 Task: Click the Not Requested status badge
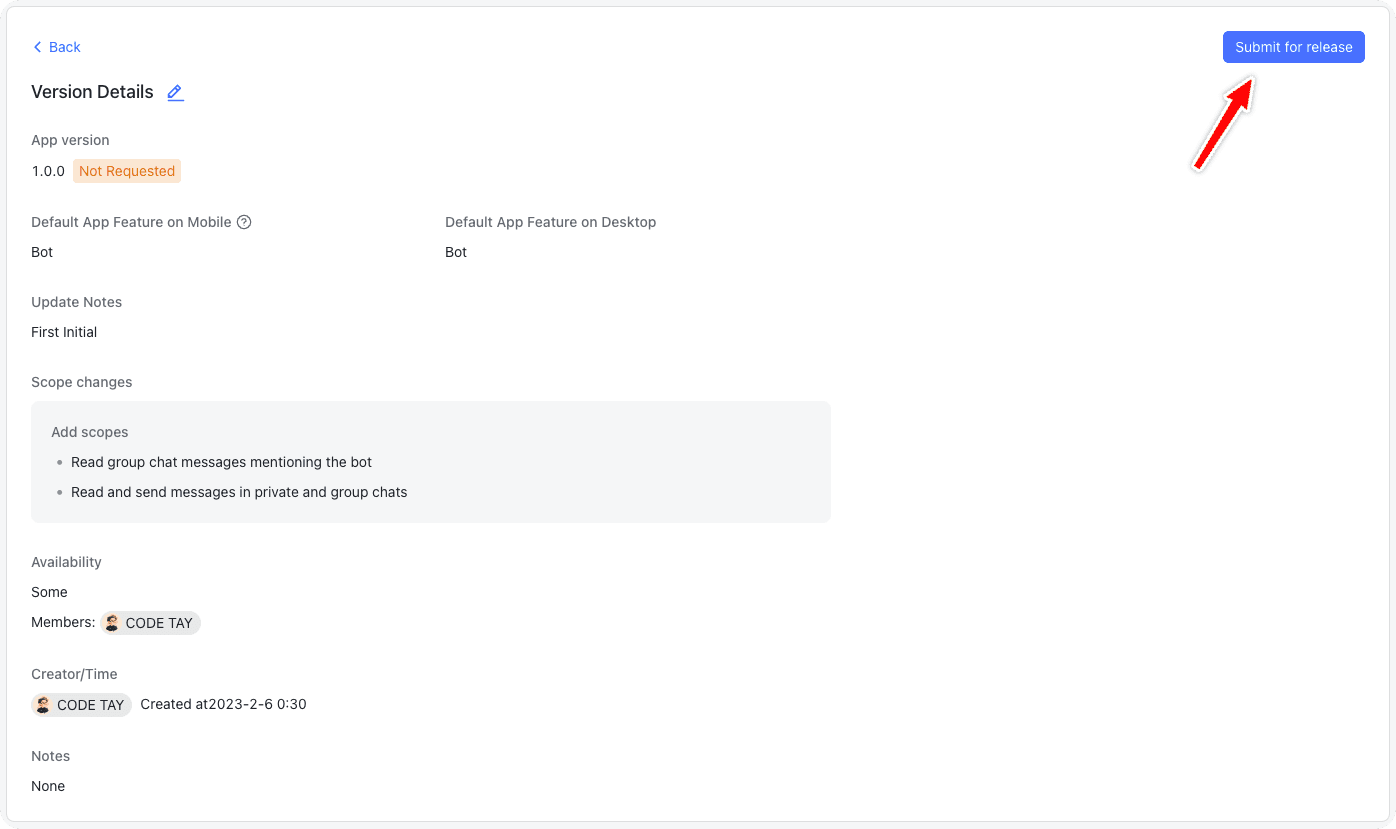point(126,170)
